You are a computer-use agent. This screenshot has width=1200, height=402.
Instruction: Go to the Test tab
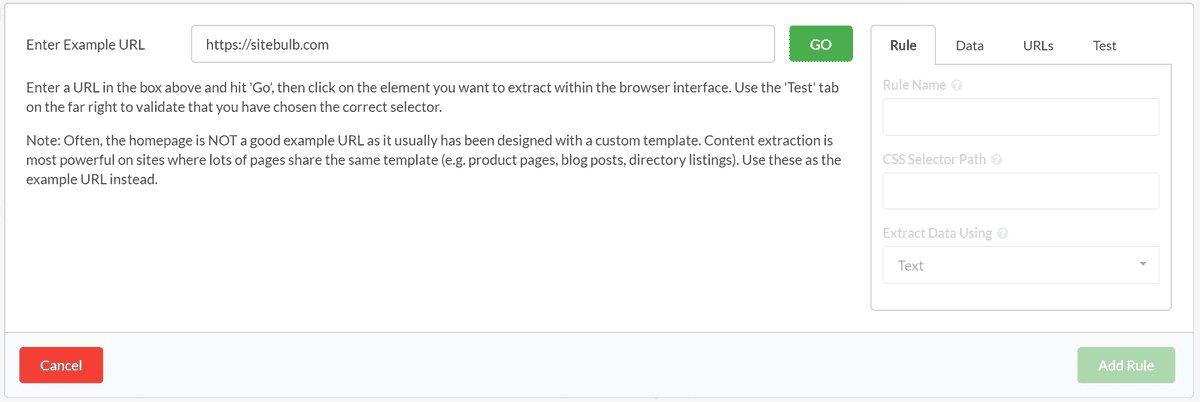point(1104,45)
